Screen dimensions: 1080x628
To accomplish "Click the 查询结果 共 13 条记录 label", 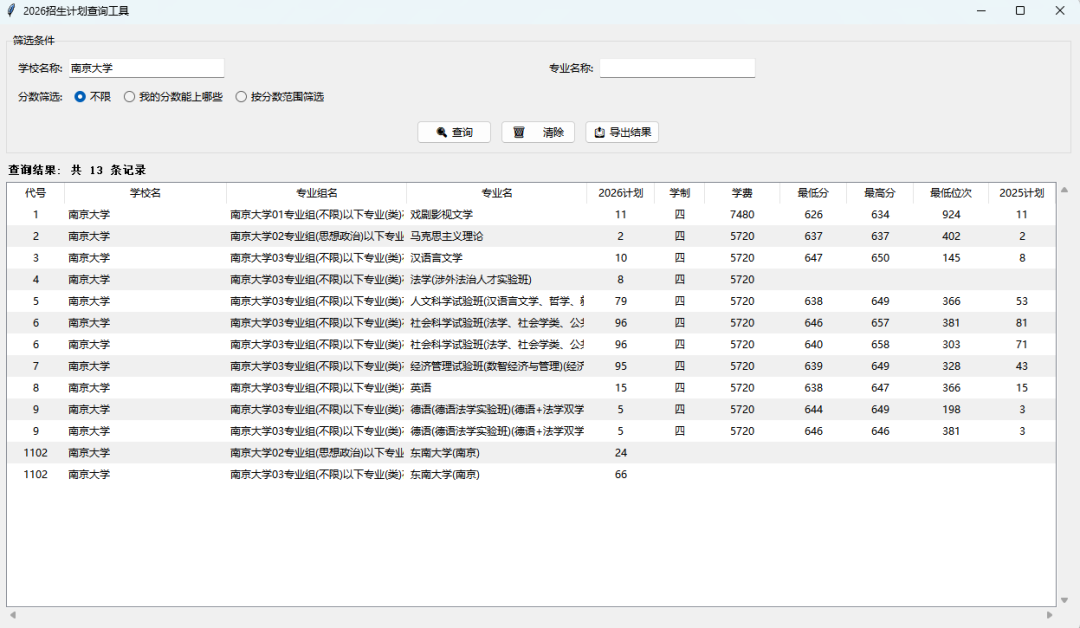I will 77,170.
